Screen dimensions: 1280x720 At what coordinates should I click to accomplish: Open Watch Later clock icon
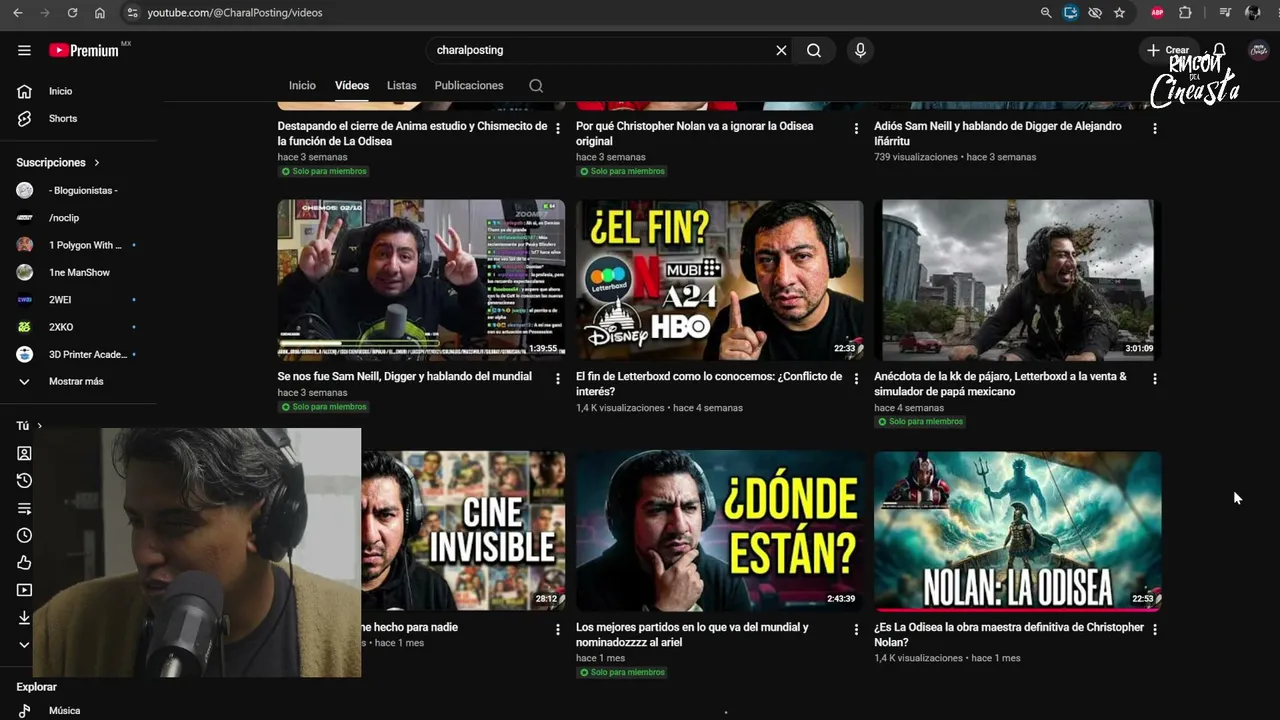[x=25, y=535]
